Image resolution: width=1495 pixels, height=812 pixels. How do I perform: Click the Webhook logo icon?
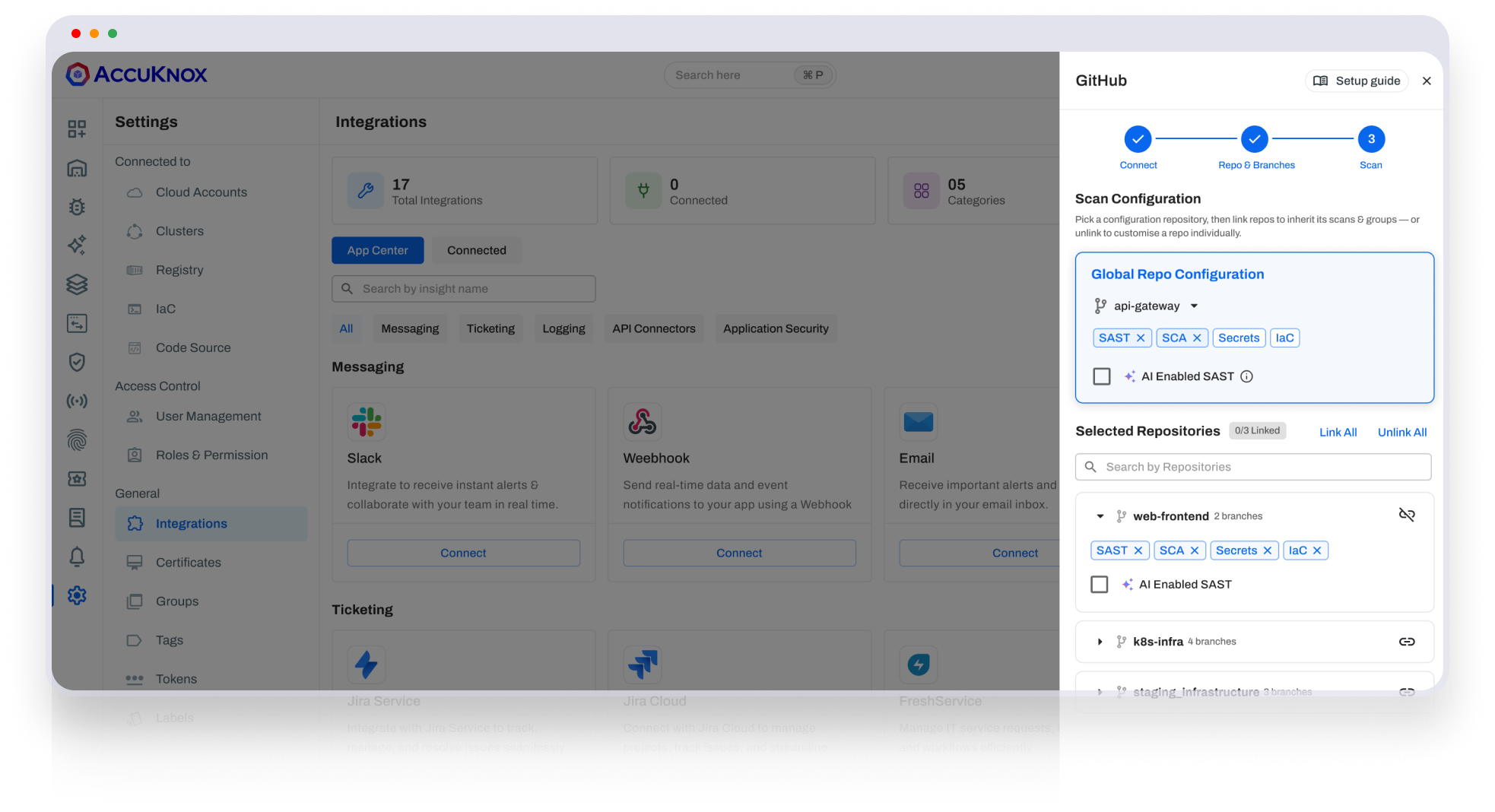click(x=643, y=422)
